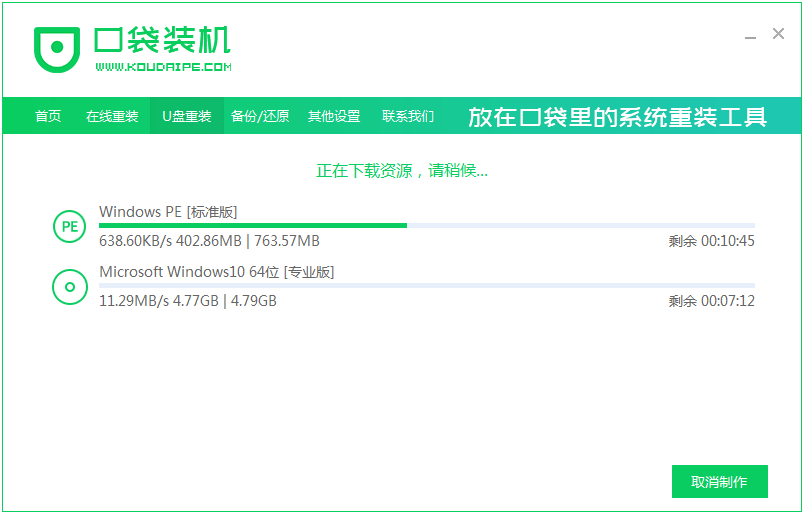Image resolution: width=803 pixels, height=513 pixels.
Task: Minimize the window using the dash icon
Action: pyautogui.click(x=750, y=35)
